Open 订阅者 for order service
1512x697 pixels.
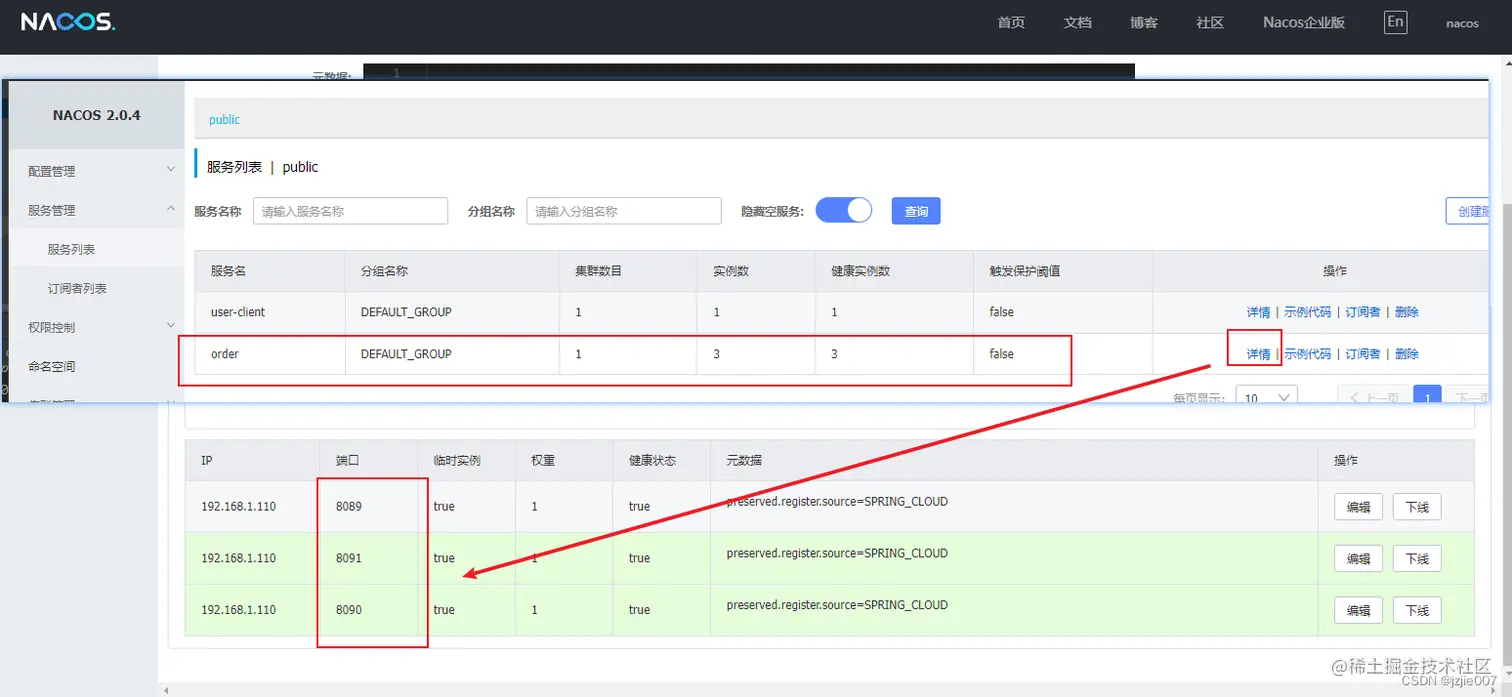tap(1363, 354)
